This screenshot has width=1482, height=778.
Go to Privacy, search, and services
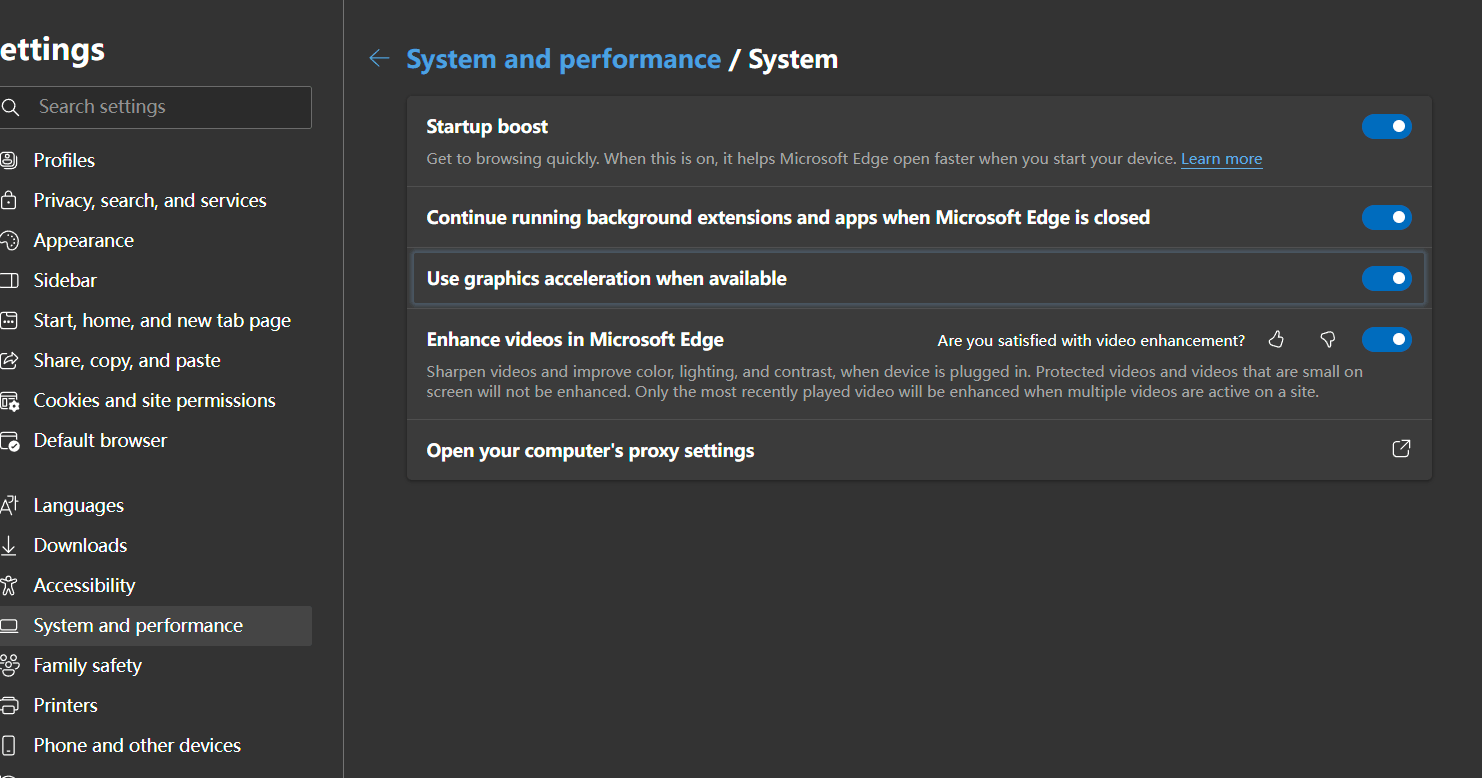tap(150, 201)
